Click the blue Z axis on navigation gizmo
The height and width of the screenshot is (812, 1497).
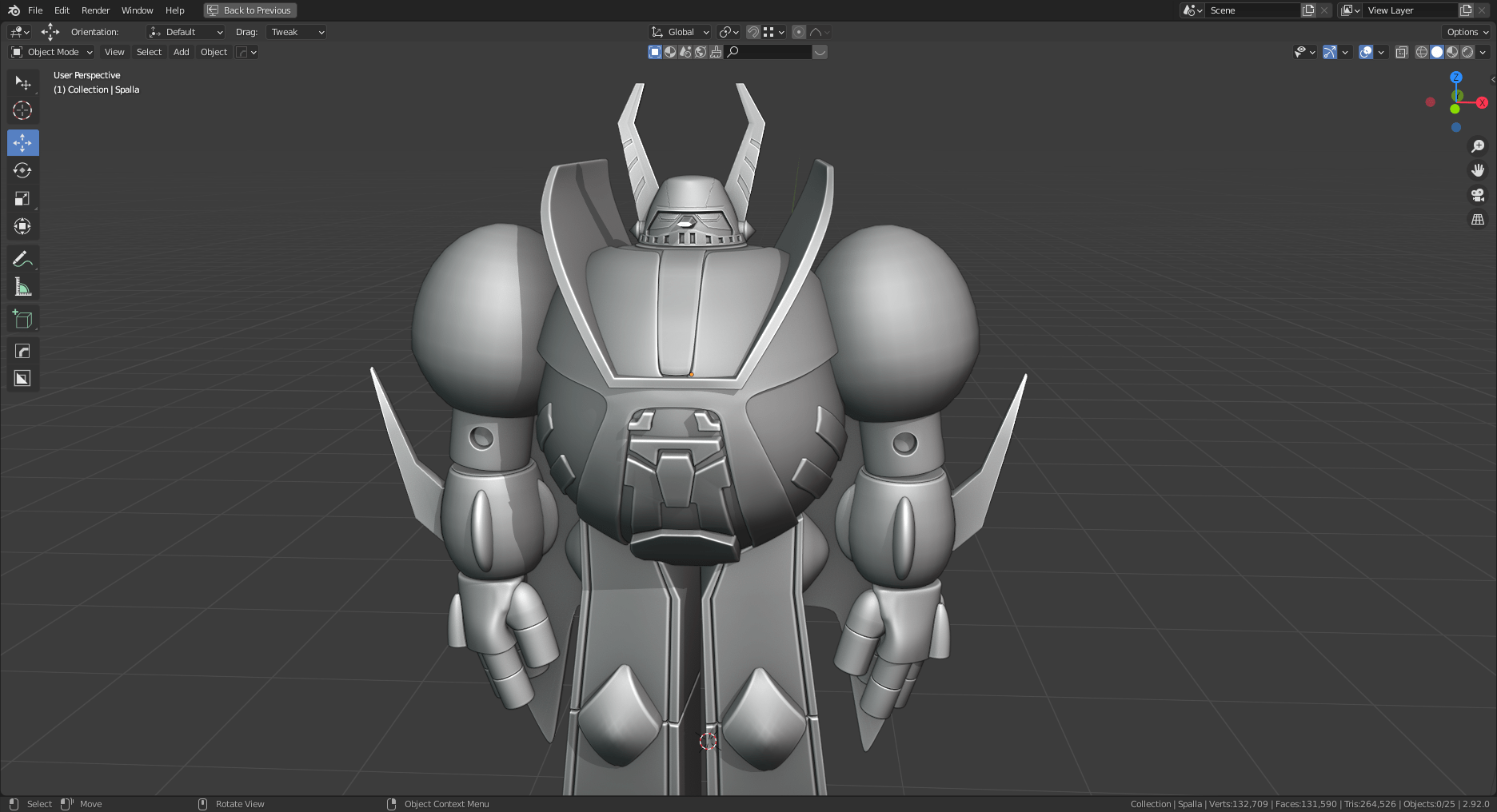click(x=1456, y=78)
